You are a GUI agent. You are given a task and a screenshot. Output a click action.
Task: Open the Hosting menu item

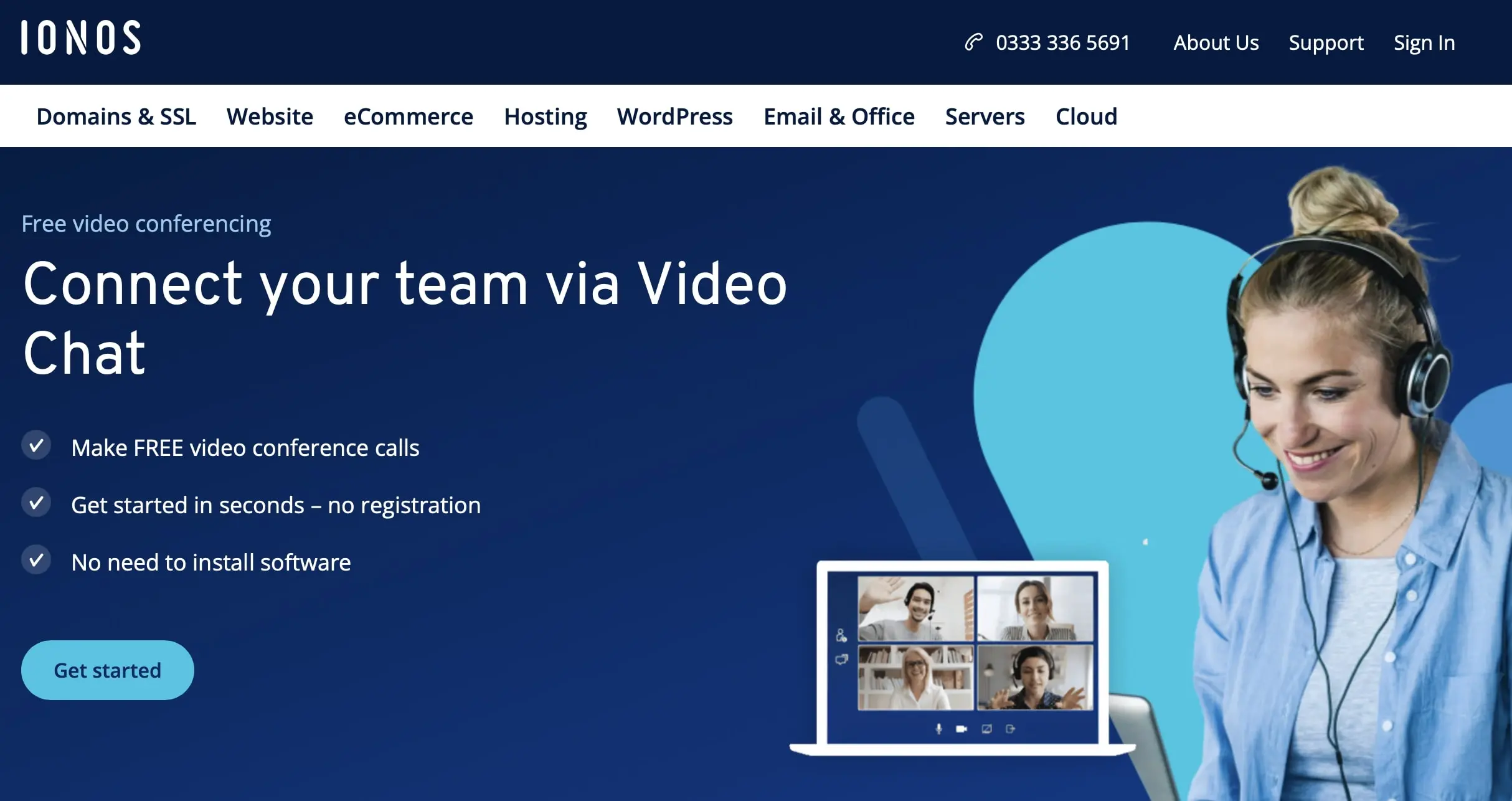coord(545,116)
